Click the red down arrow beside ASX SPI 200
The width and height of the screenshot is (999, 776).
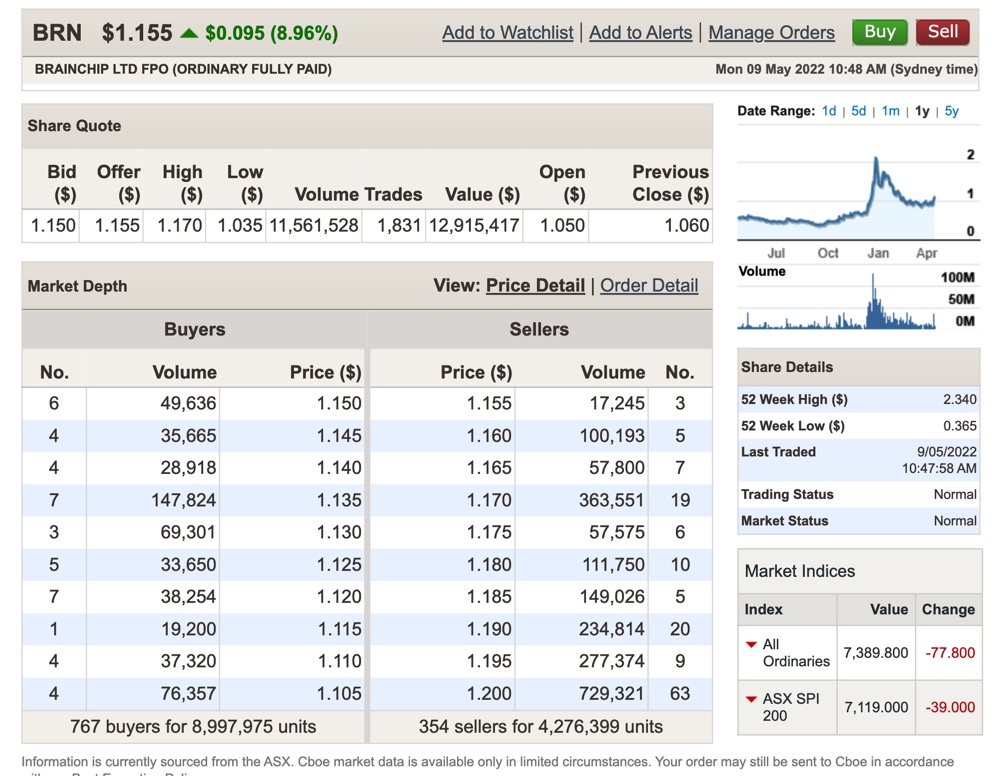751,699
